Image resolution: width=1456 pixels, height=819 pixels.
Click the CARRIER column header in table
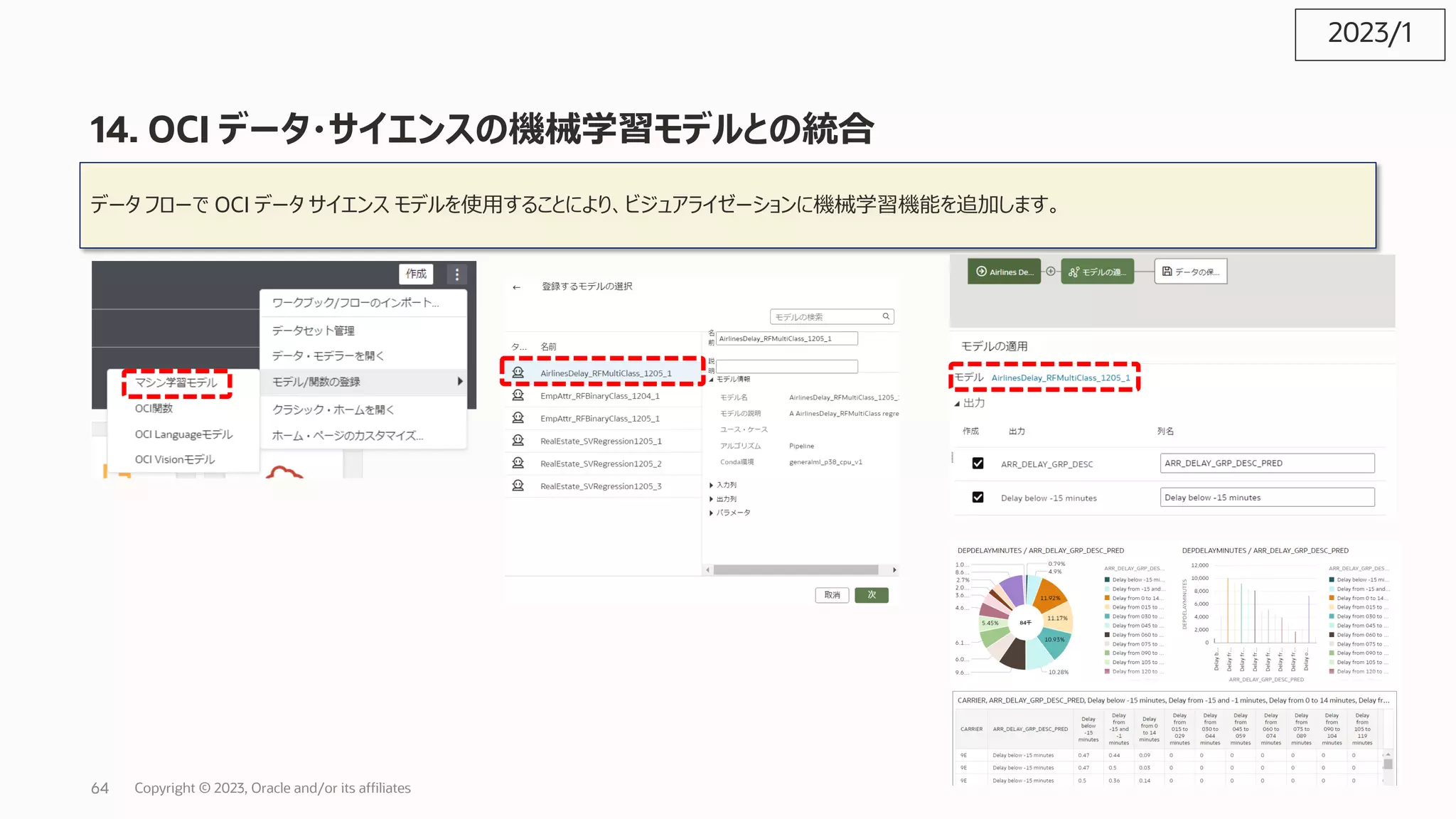click(x=971, y=729)
